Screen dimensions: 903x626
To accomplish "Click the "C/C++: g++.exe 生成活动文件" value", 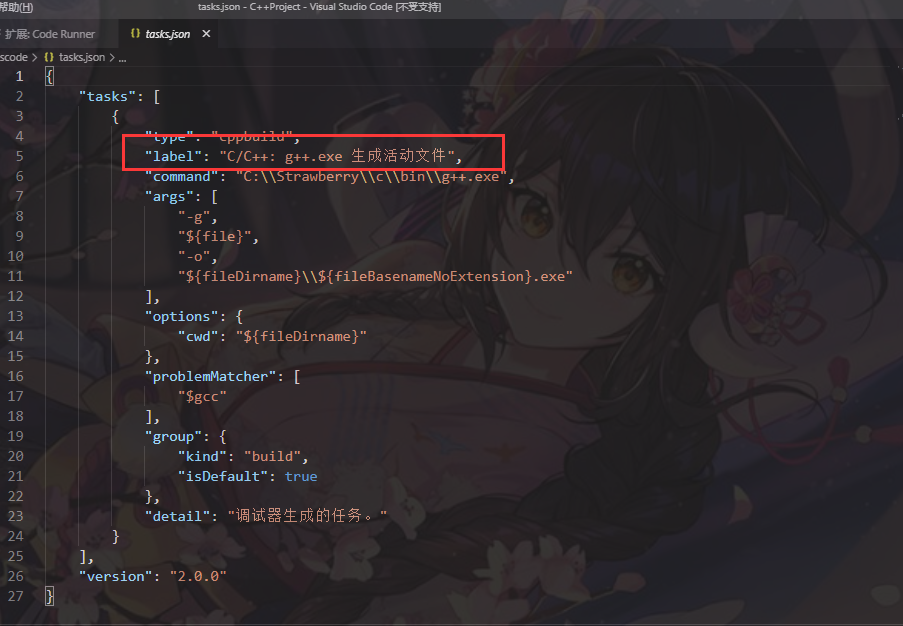I will tap(336, 156).
